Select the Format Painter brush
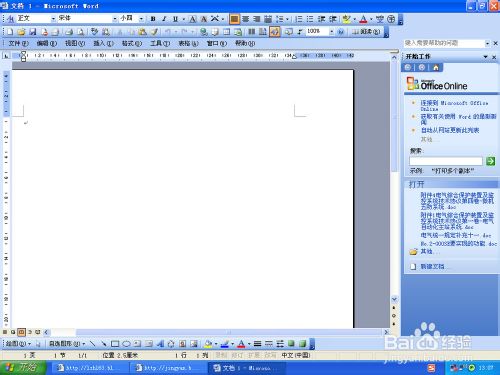Image resolution: width=500 pixels, height=375 pixels. click(154, 32)
